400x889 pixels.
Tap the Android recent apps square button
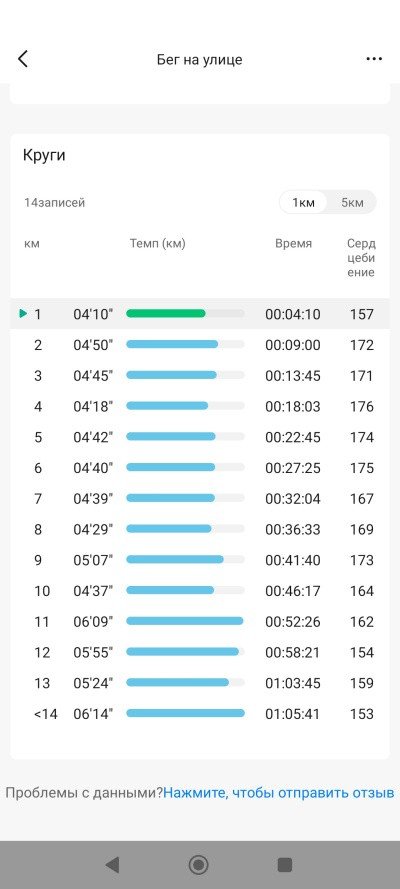284,865
